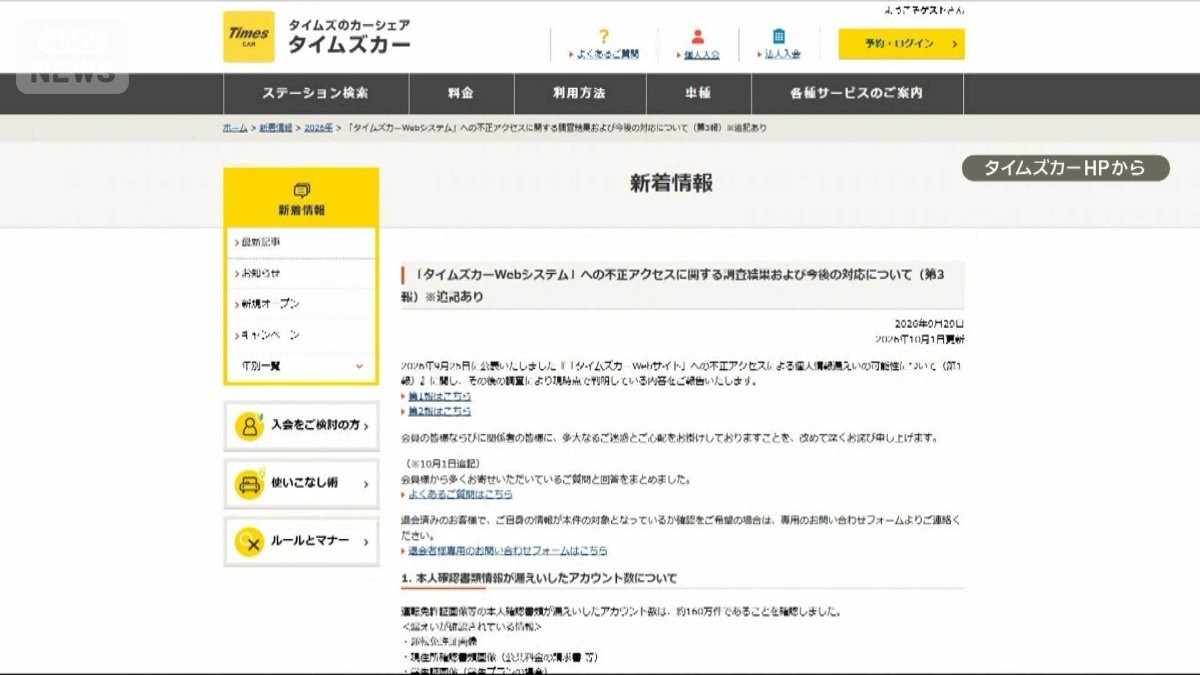Open the 第2報はこちら link
Image resolution: width=1200 pixels, height=675 pixels.
pyautogui.click(x=440, y=411)
